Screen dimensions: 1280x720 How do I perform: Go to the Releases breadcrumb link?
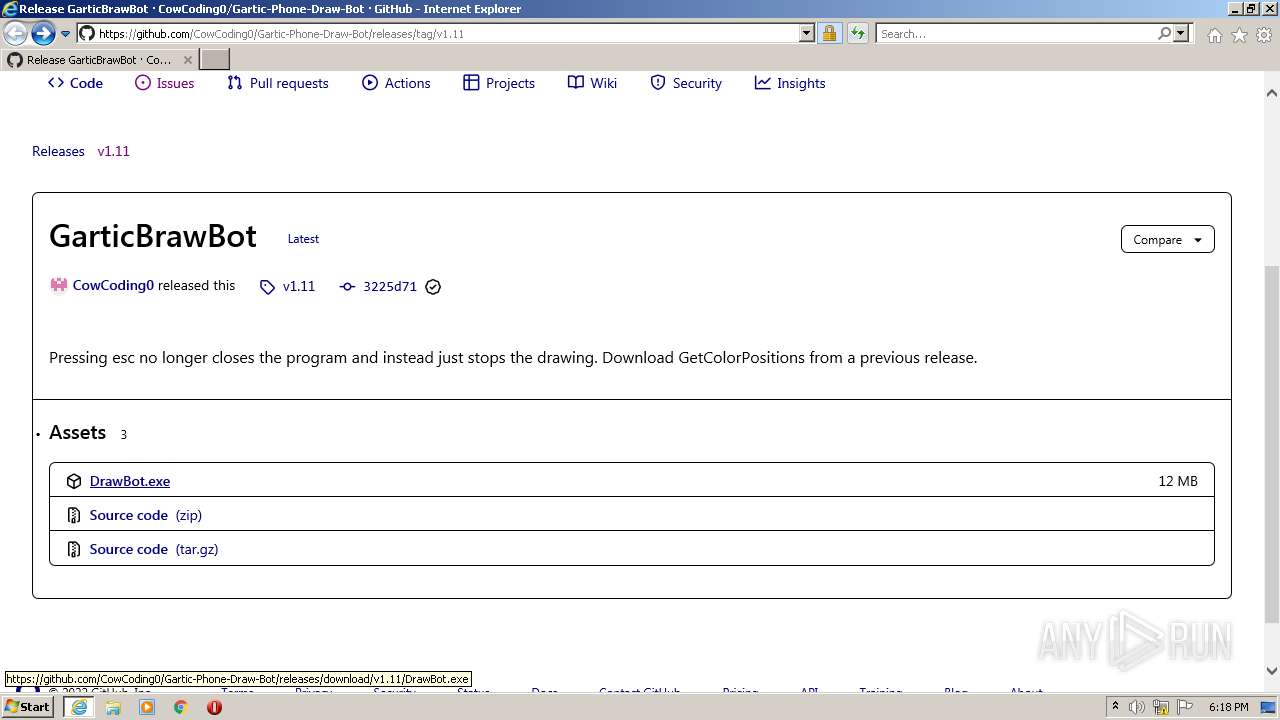coord(58,151)
